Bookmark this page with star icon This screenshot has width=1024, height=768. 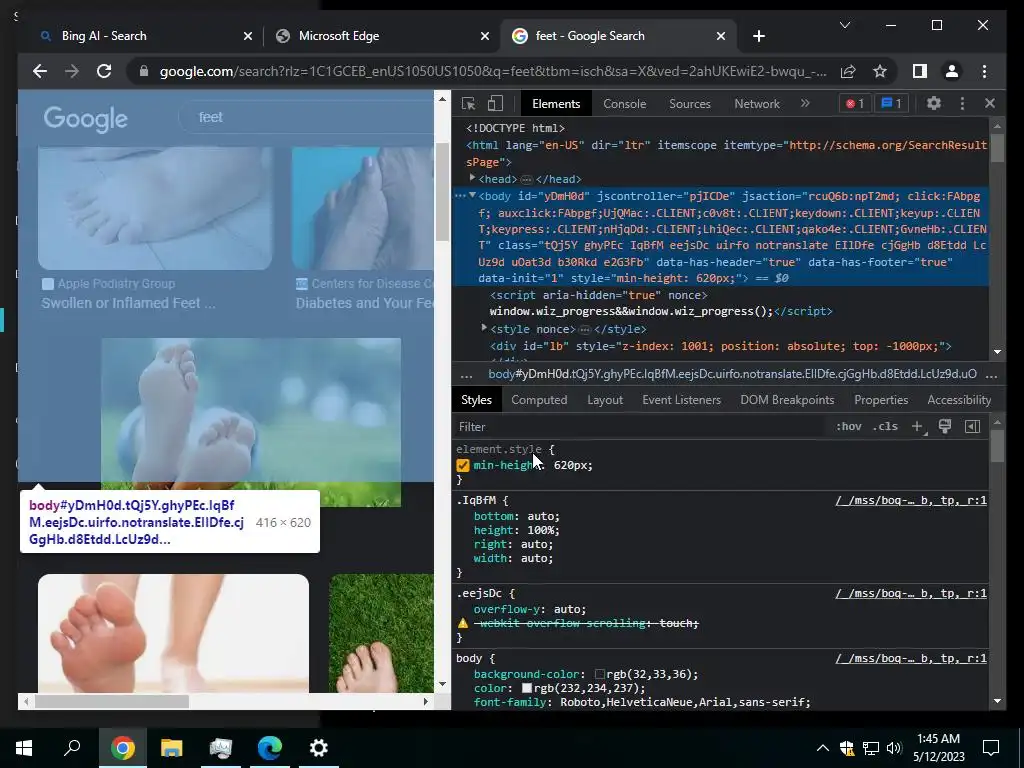pos(880,71)
